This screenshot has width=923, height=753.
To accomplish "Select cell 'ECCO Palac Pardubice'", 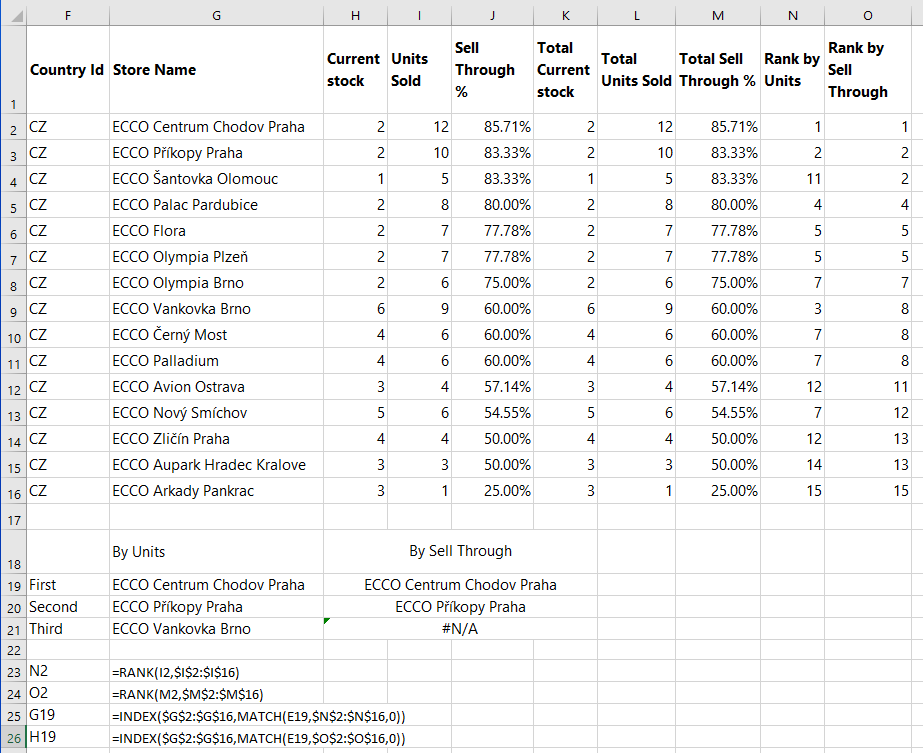I will click(x=216, y=205).
